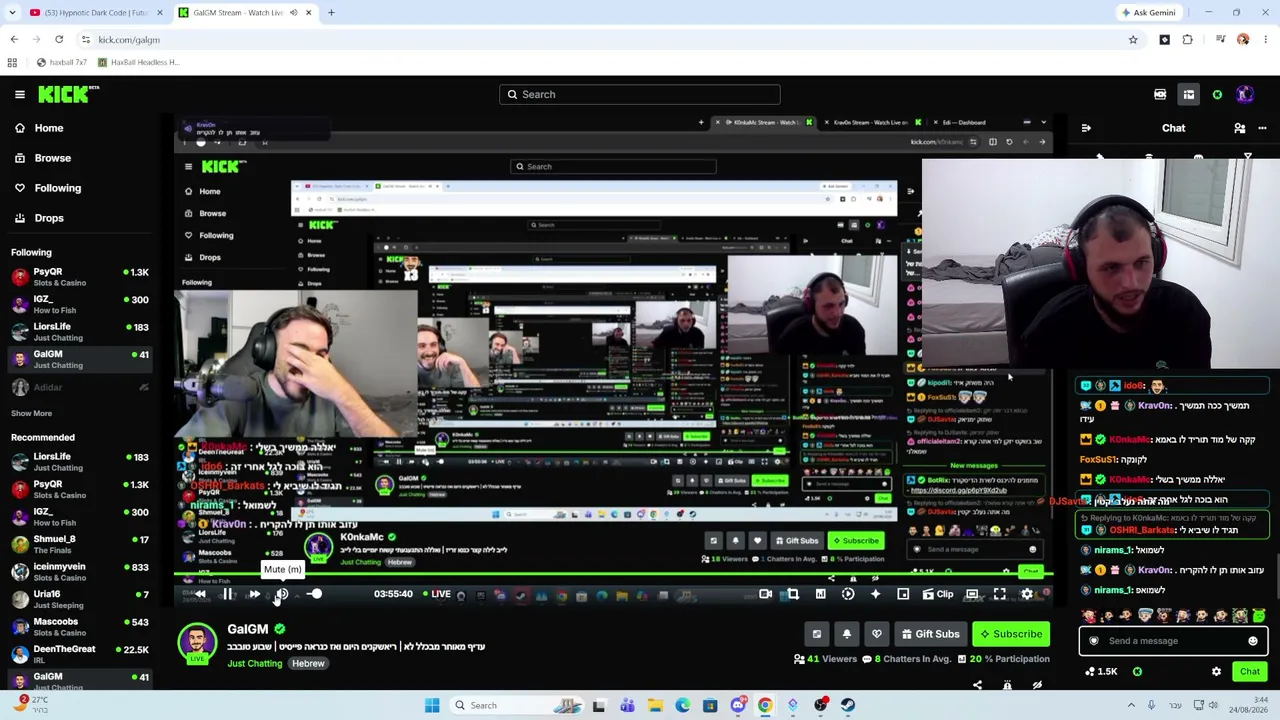1280x720 pixels.
Task: Toggle fullscreen on the player
Action: (x=999, y=594)
